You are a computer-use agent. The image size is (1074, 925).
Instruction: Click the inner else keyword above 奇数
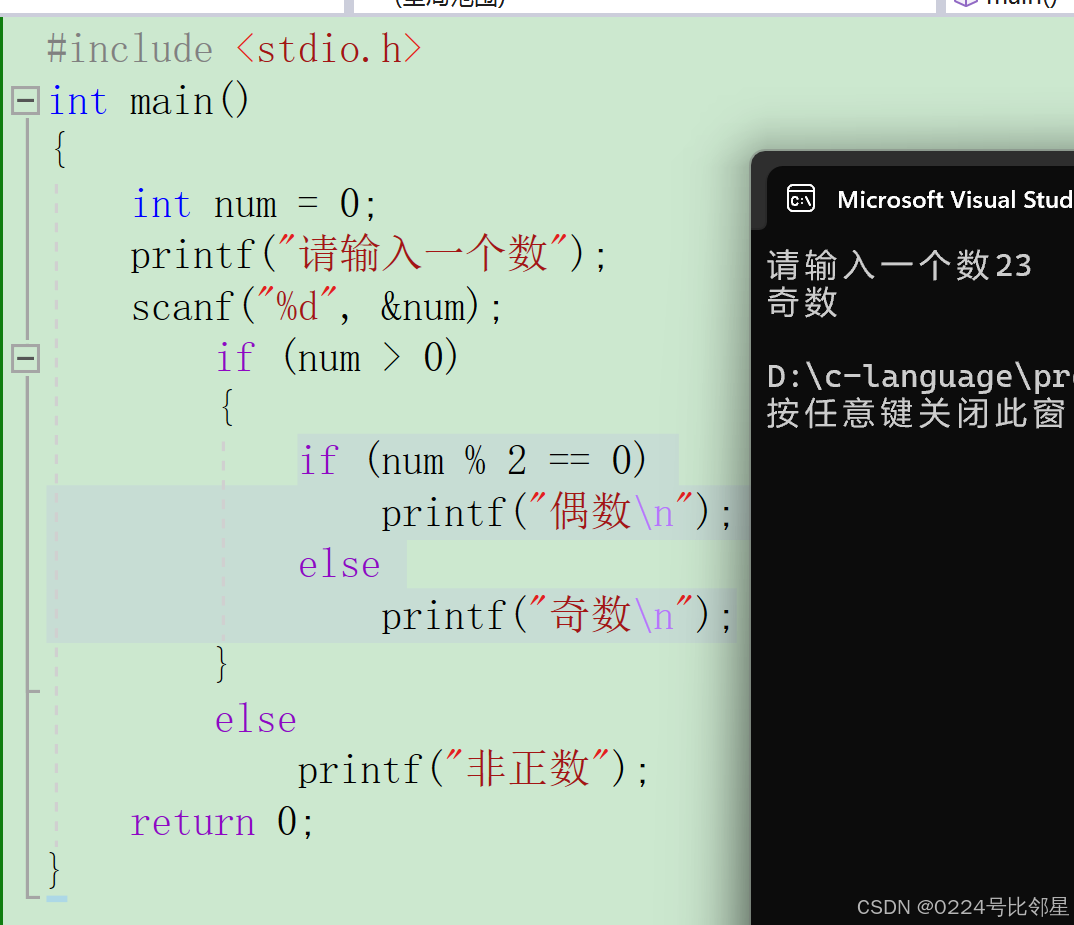click(340, 565)
